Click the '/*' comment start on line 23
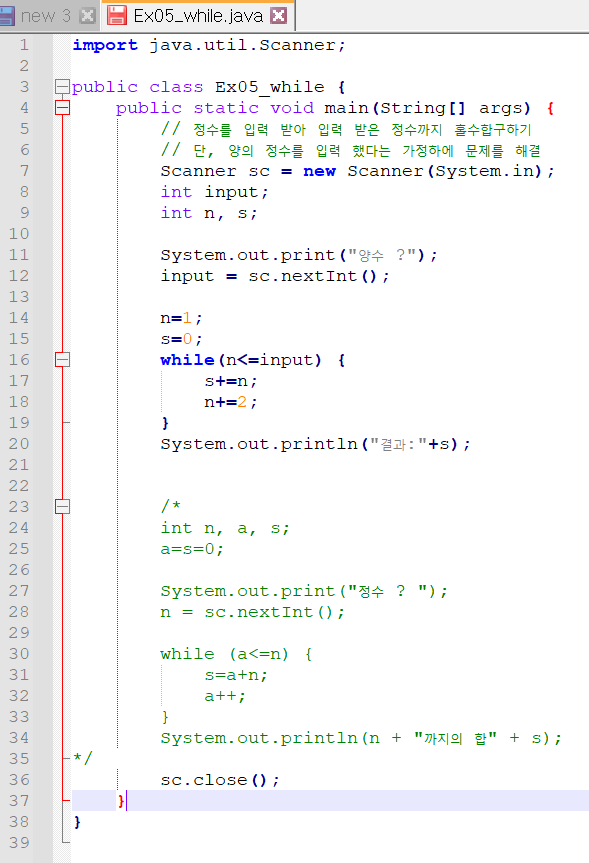The width and height of the screenshot is (589, 863). pos(171,506)
